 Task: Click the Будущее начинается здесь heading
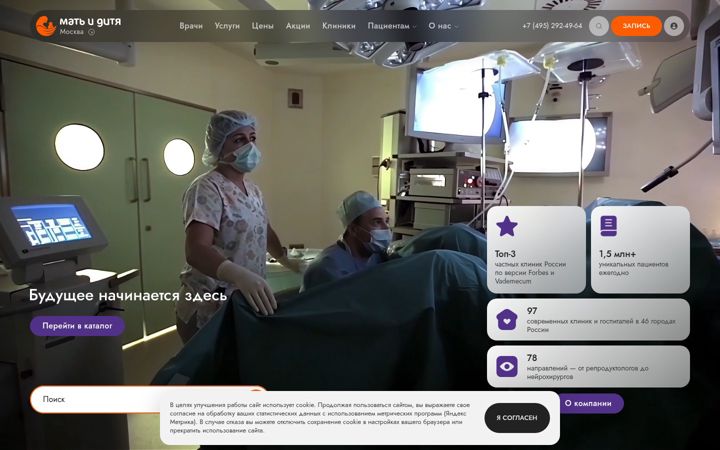click(128, 296)
